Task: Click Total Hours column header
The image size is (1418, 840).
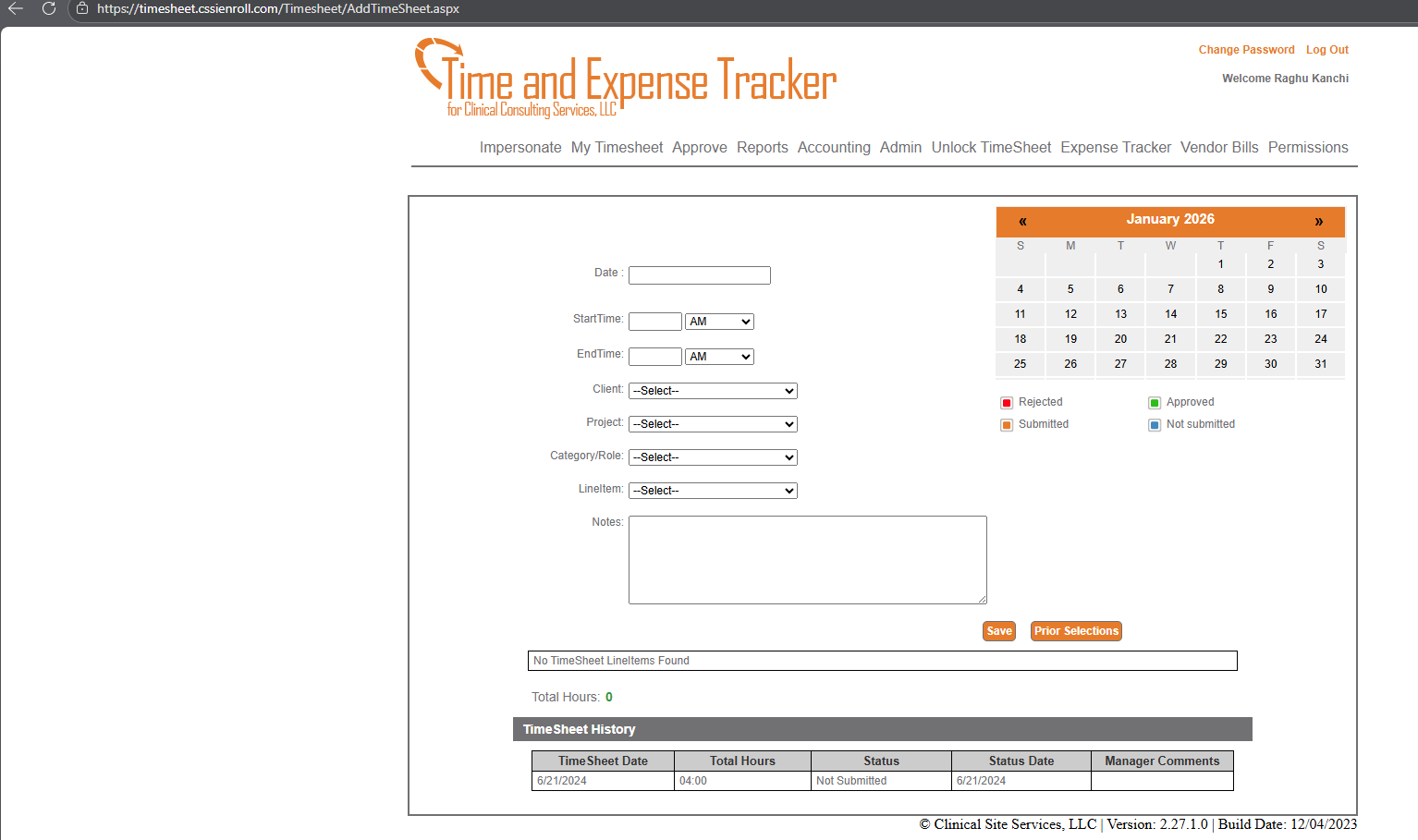Action: pyautogui.click(x=742, y=761)
